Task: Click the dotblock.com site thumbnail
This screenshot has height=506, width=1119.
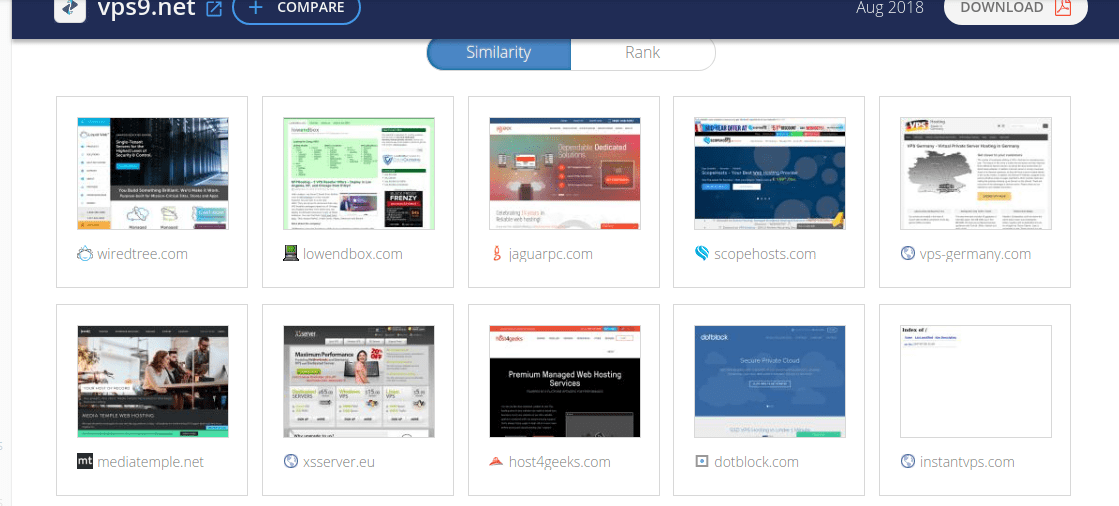Action: 769,381
